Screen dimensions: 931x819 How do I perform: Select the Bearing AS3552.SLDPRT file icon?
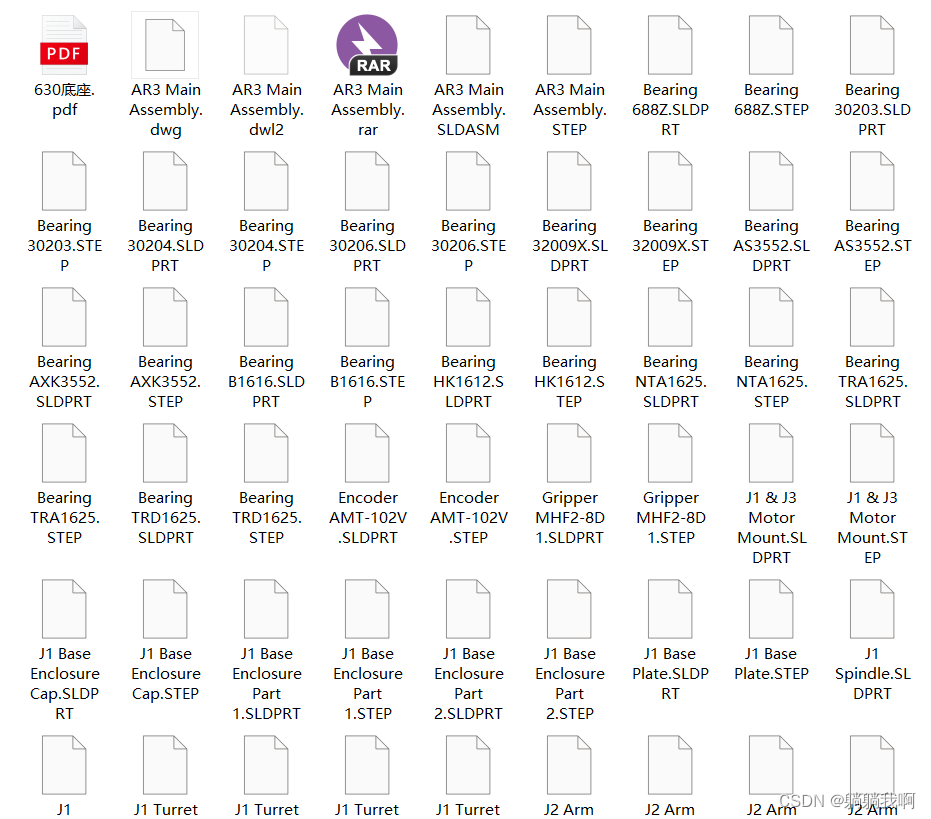[x=771, y=181]
